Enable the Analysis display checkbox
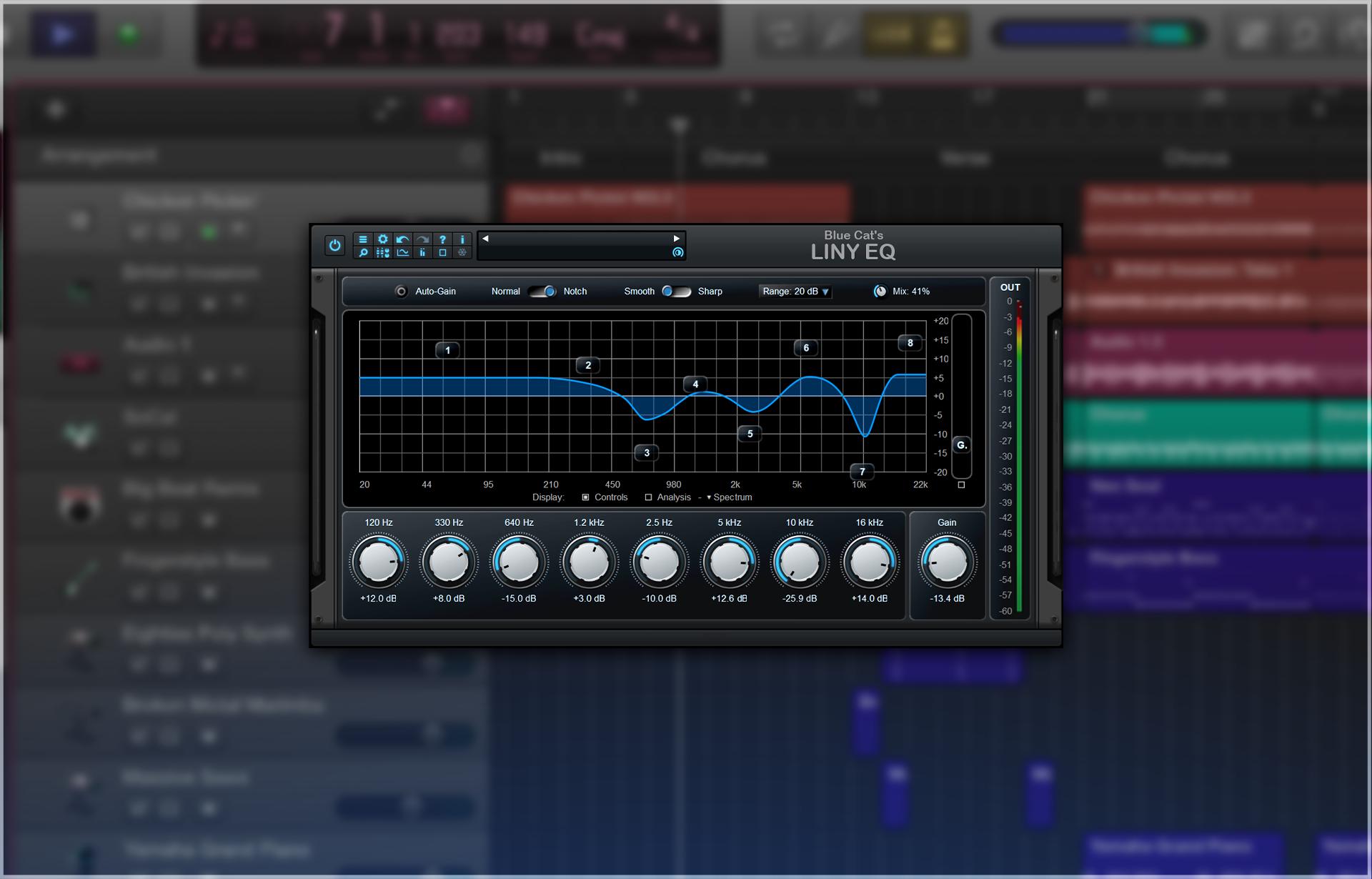This screenshot has width=1372, height=879. [x=649, y=497]
